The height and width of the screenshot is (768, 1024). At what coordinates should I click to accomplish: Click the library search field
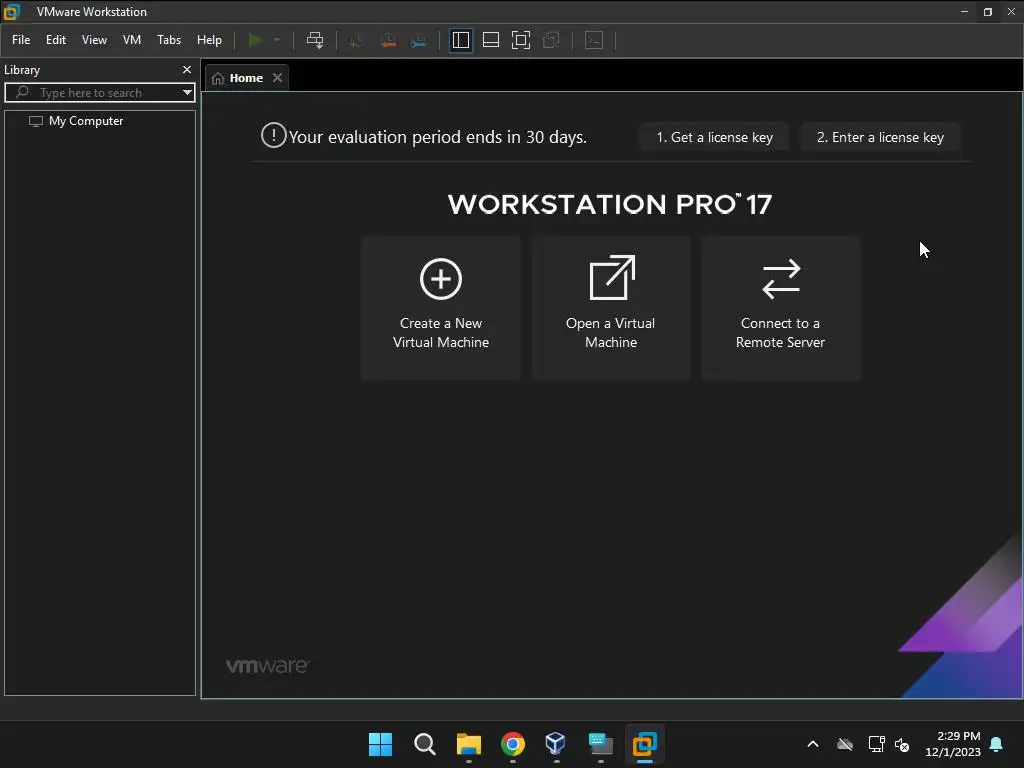pos(98,93)
